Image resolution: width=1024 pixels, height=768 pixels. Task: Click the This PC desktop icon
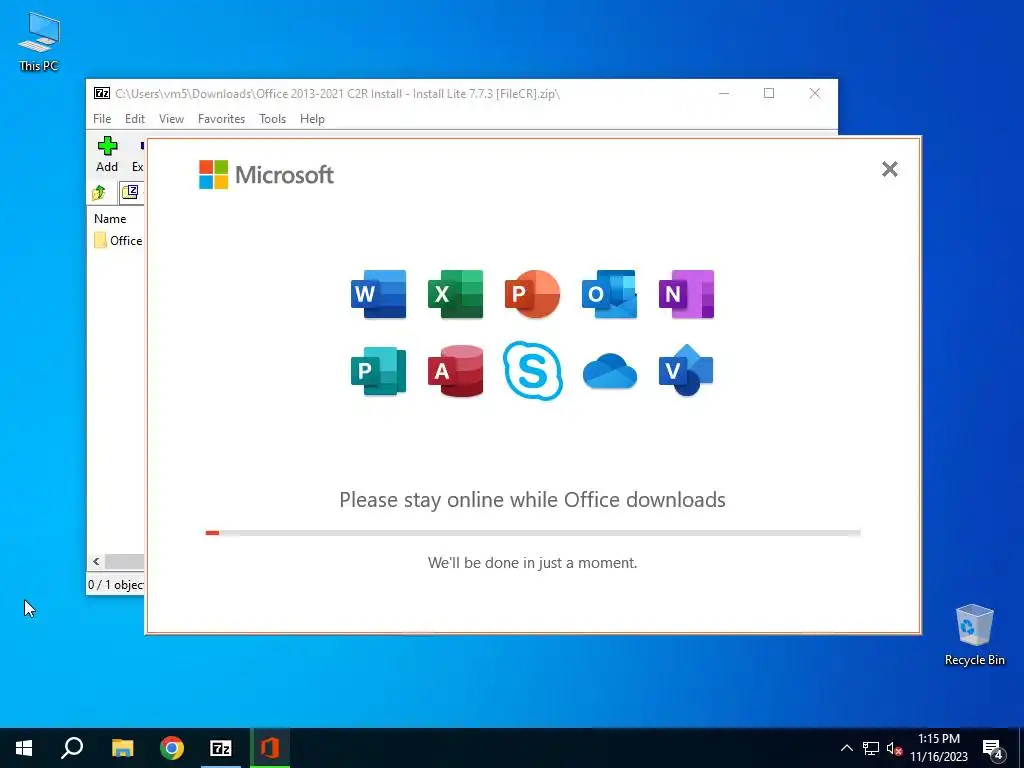click(x=39, y=42)
